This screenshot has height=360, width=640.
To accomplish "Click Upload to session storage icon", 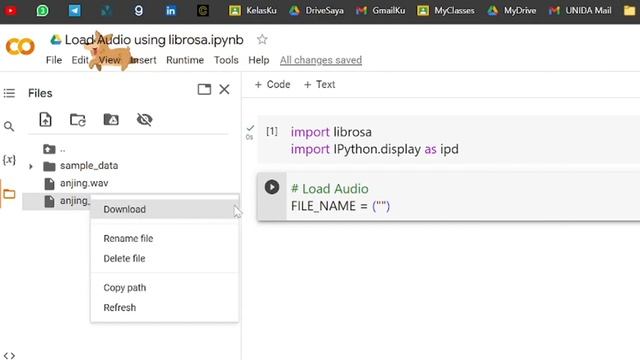I will coord(45,120).
